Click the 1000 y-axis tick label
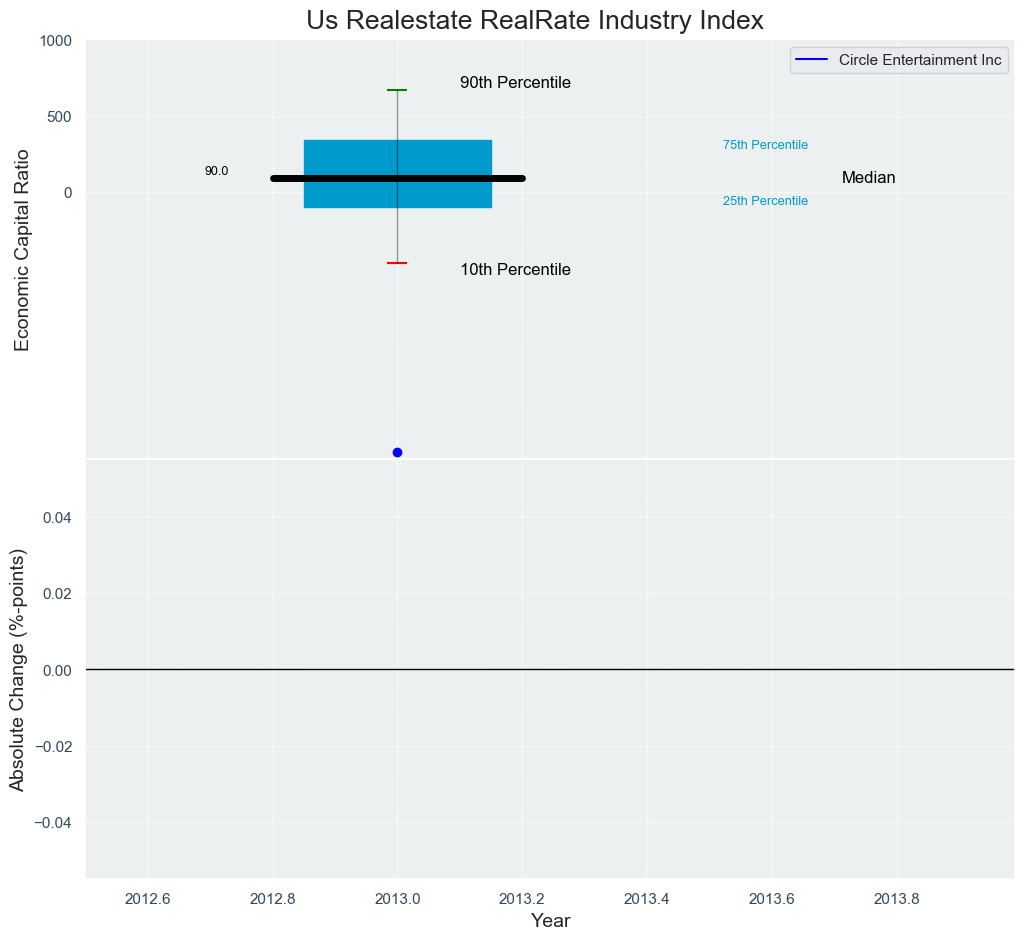1025x940 pixels. [x=55, y=41]
